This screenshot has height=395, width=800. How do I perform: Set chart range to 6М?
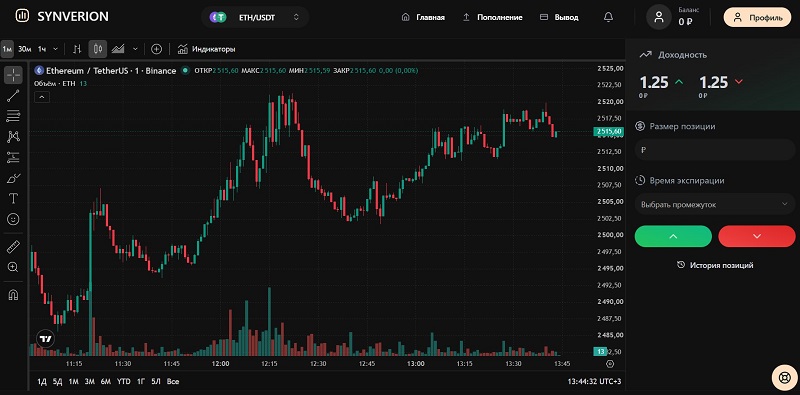pos(106,382)
